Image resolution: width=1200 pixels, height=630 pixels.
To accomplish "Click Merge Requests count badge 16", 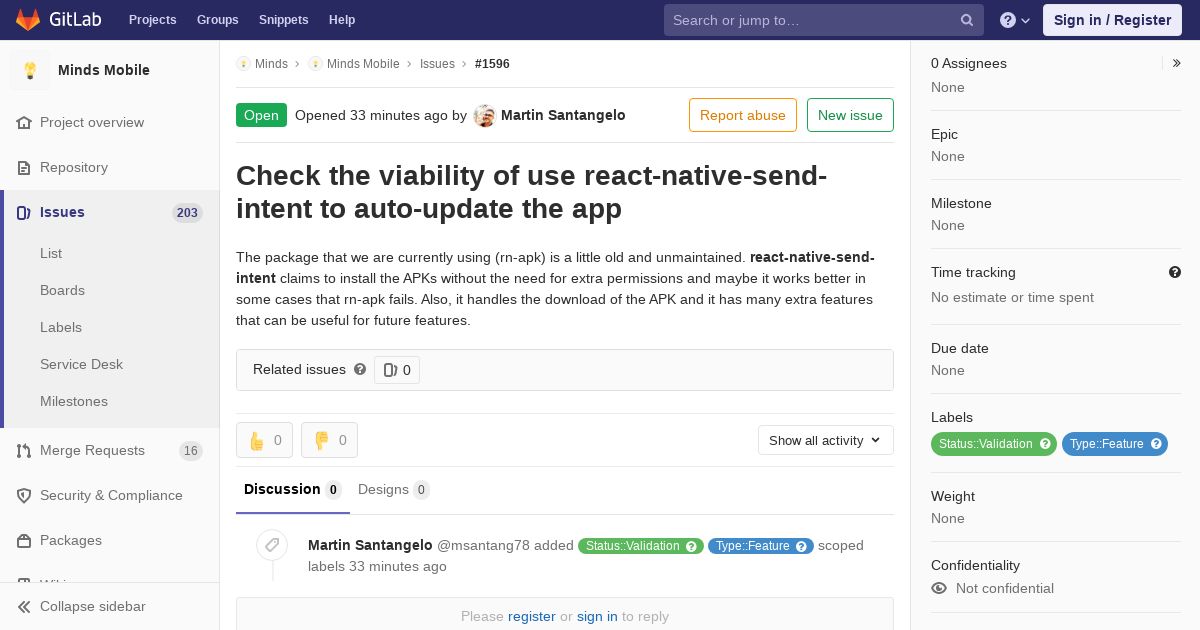I will click(x=191, y=450).
